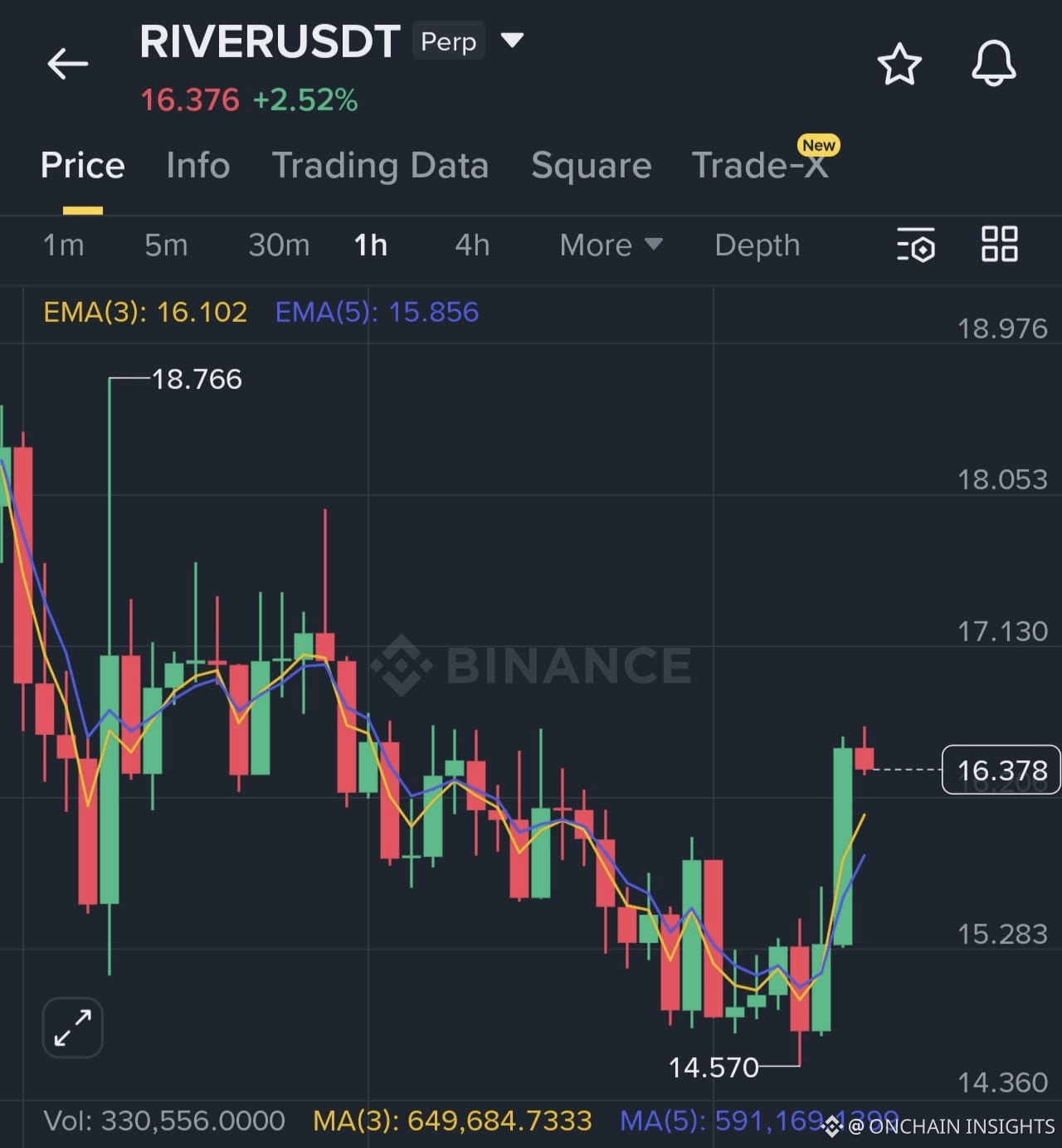The image size is (1062, 1148).
Task: Expand the chart to fullscreen mode
Action: click(x=72, y=1027)
